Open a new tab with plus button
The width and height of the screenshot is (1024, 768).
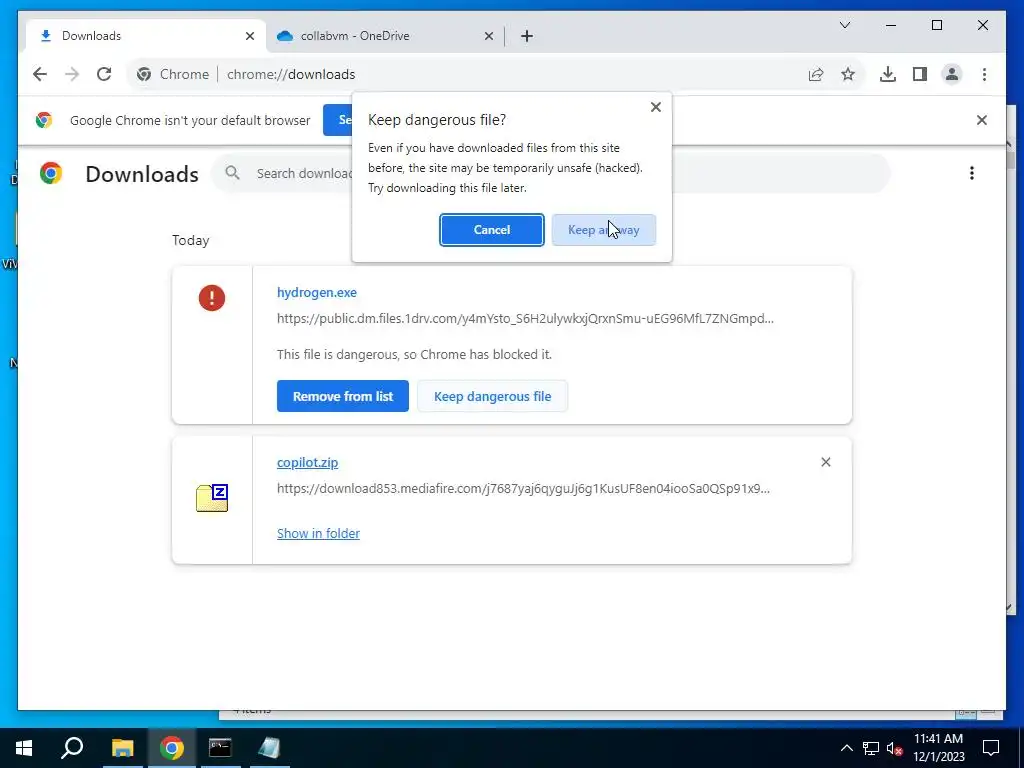click(x=526, y=36)
